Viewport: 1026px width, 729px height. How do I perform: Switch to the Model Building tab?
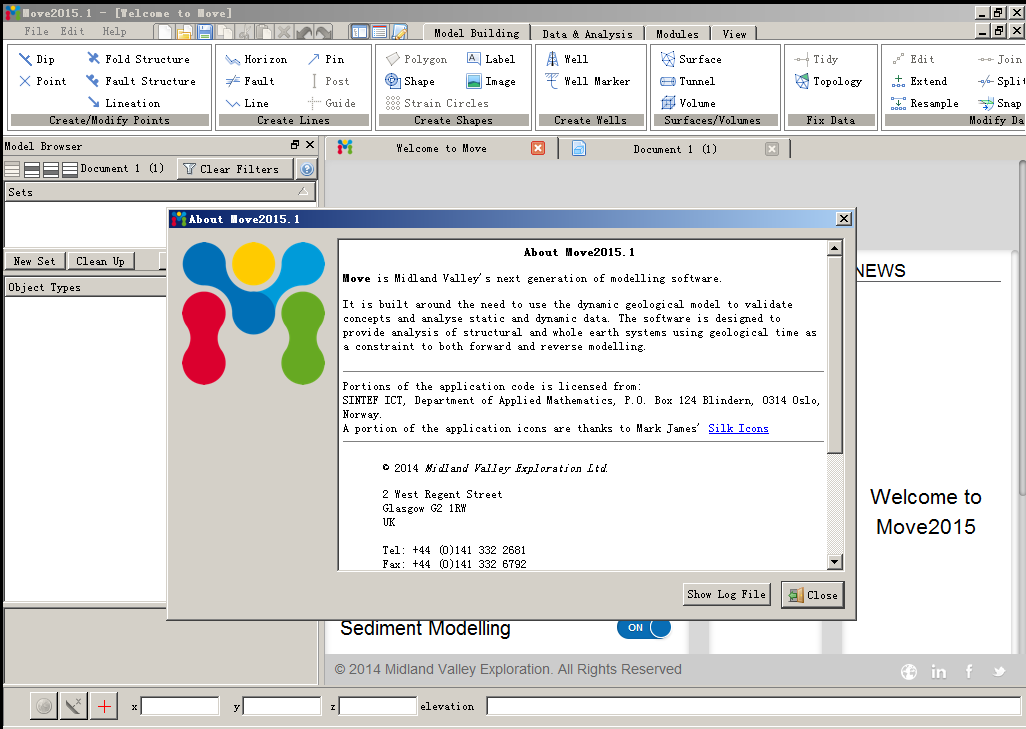coord(476,33)
